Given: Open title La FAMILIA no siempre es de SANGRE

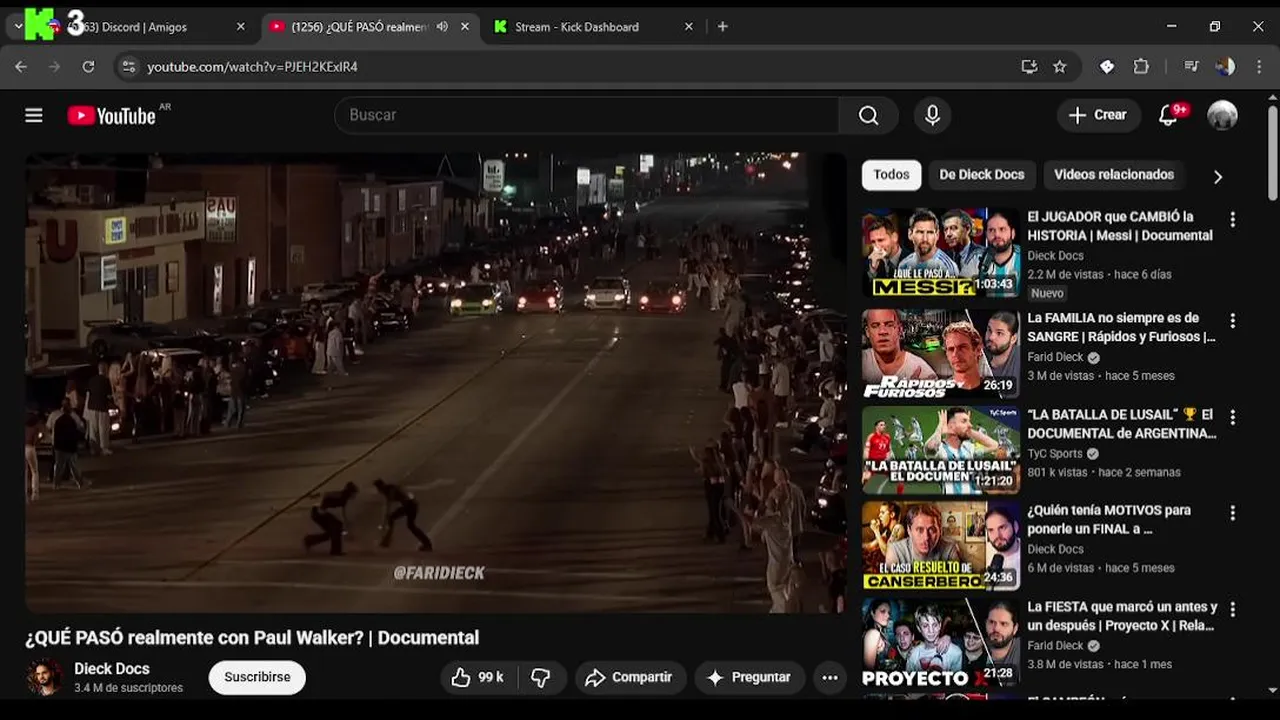Looking at the screenshot, I should point(1121,327).
